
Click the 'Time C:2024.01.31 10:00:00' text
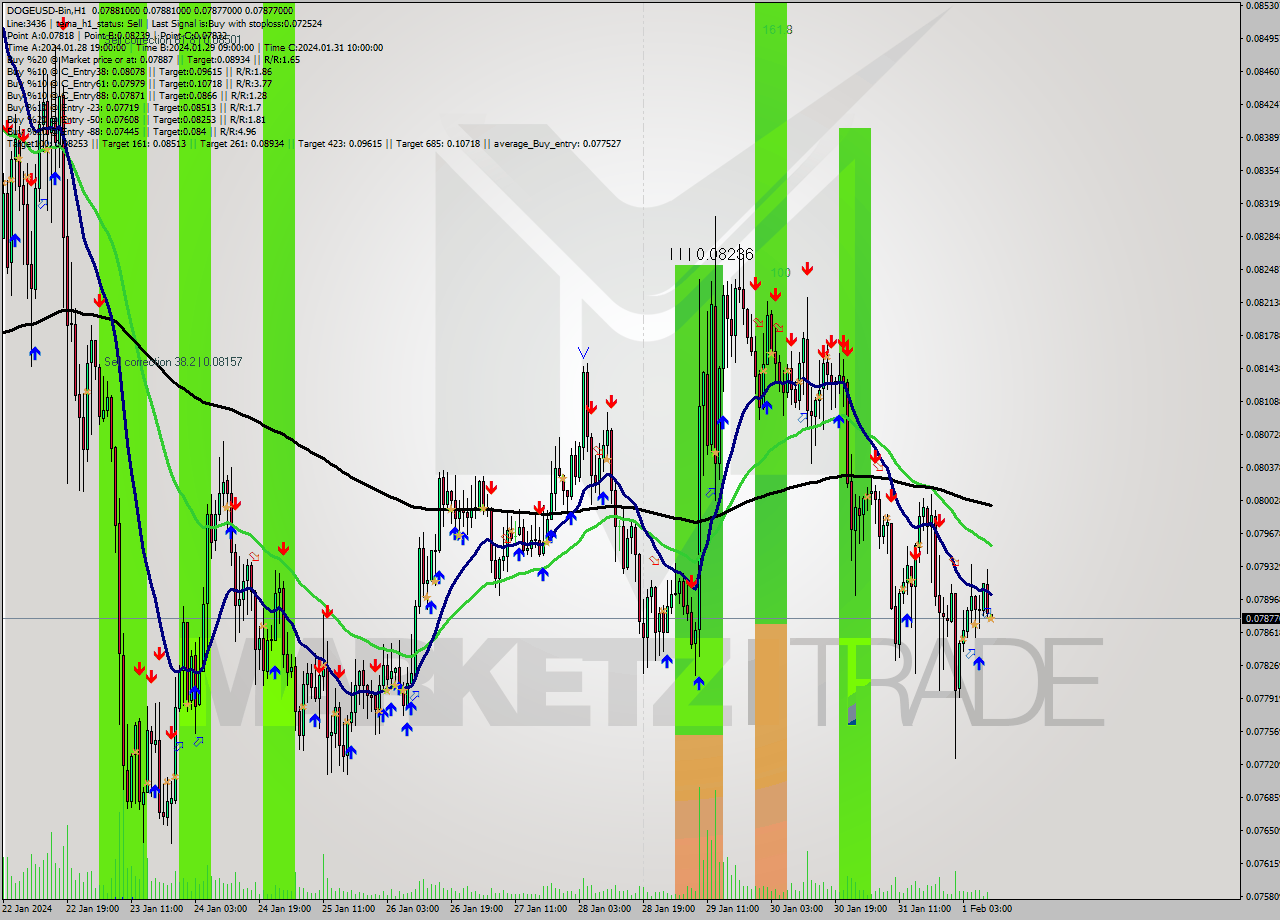[323, 47]
